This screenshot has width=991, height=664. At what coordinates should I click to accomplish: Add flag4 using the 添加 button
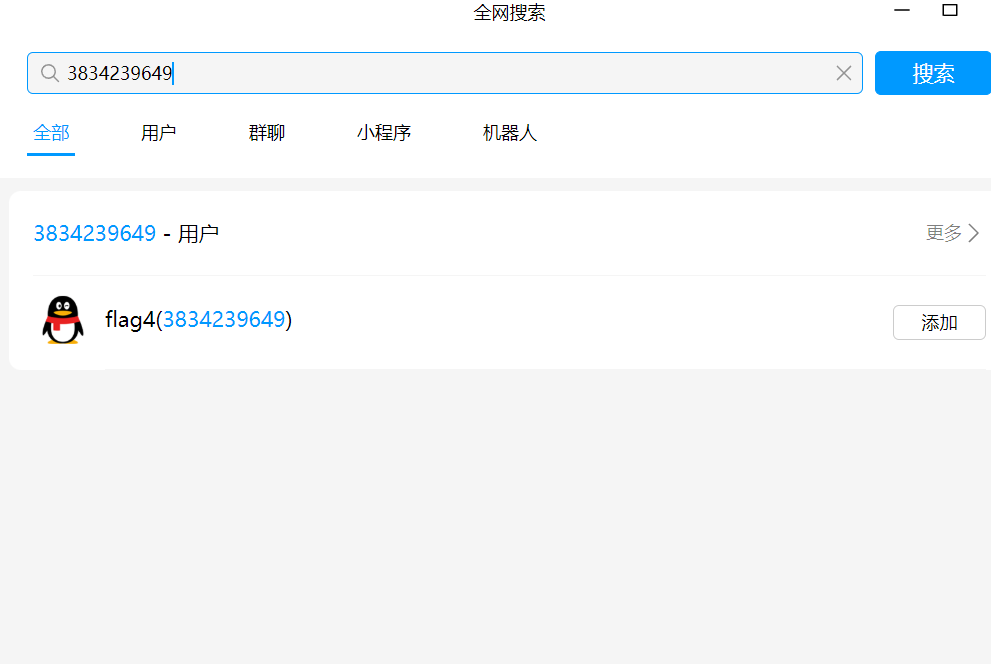click(x=938, y=322)
